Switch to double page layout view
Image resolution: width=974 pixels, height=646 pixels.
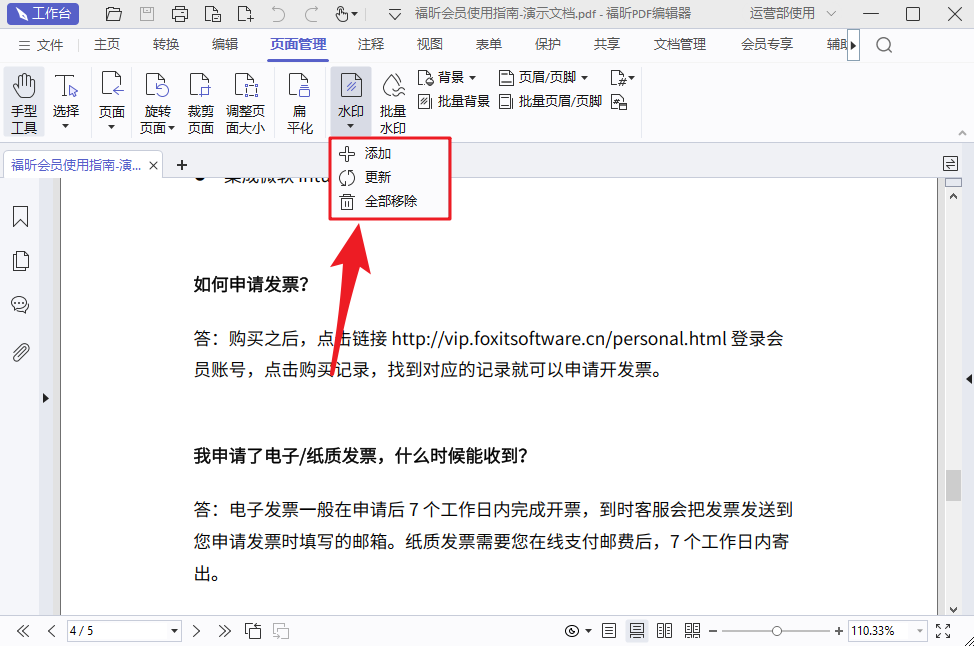(x=664, y=631)
